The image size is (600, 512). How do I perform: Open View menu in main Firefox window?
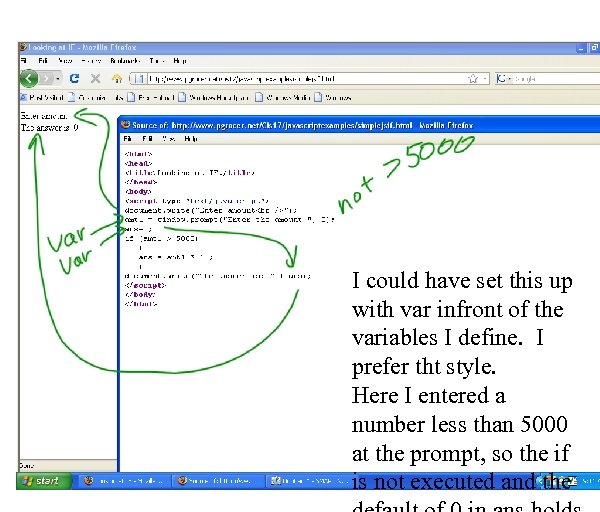click(65, 61)
